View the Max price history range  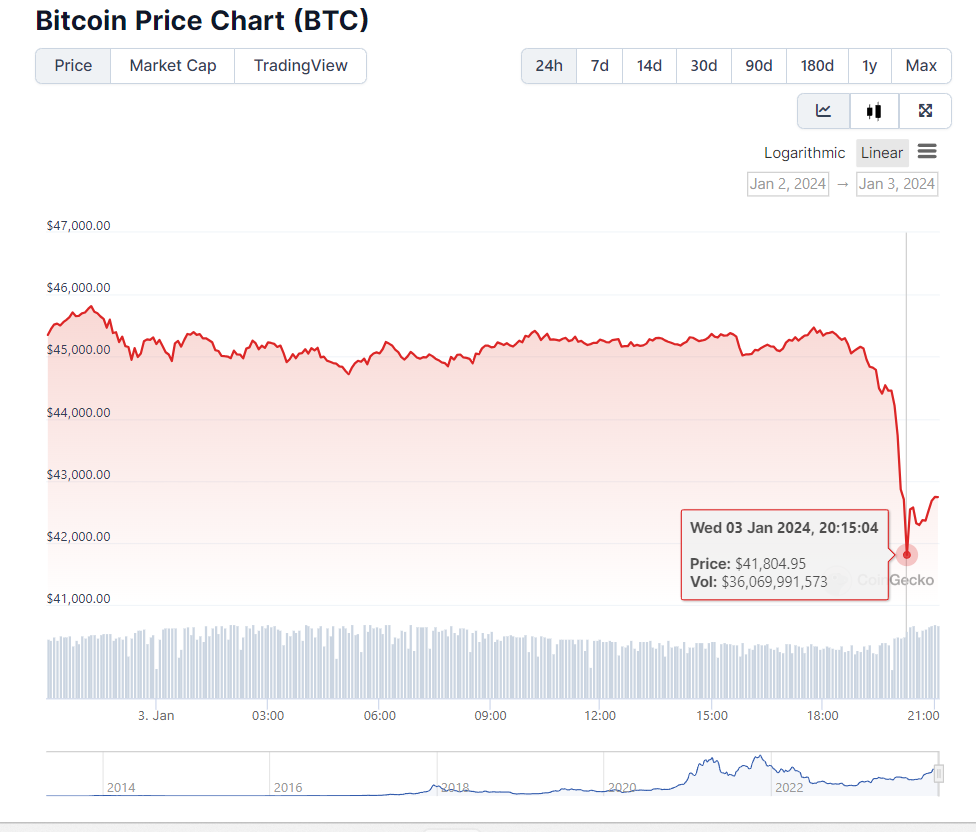click(920, 65)
